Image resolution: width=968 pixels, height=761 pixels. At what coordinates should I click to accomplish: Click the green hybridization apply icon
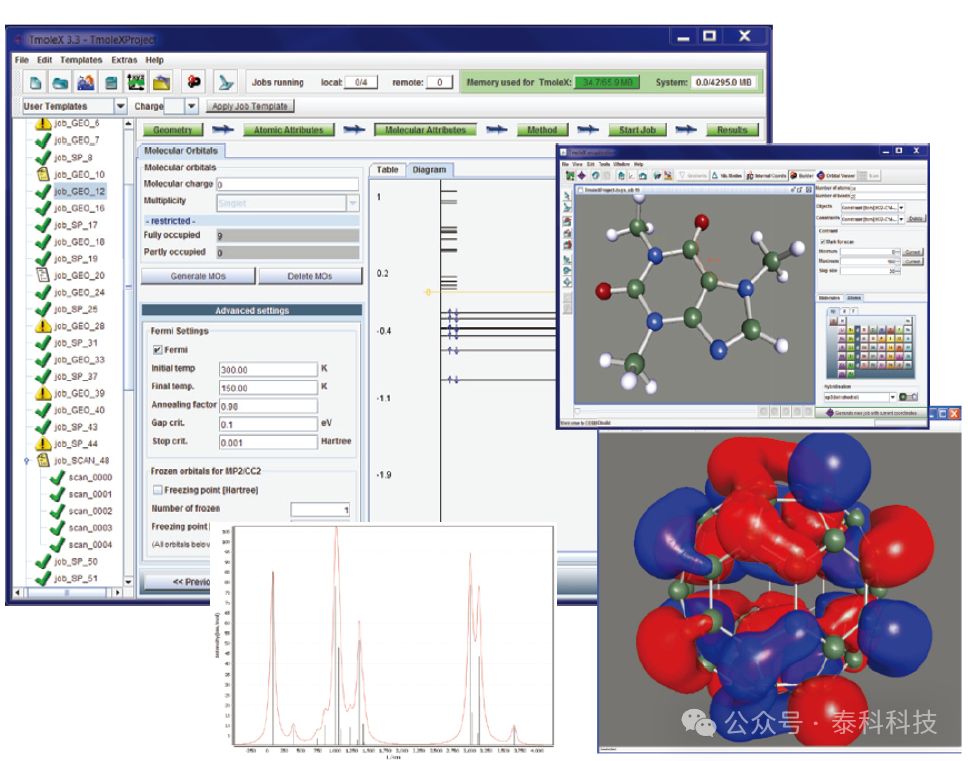(908, 397)
